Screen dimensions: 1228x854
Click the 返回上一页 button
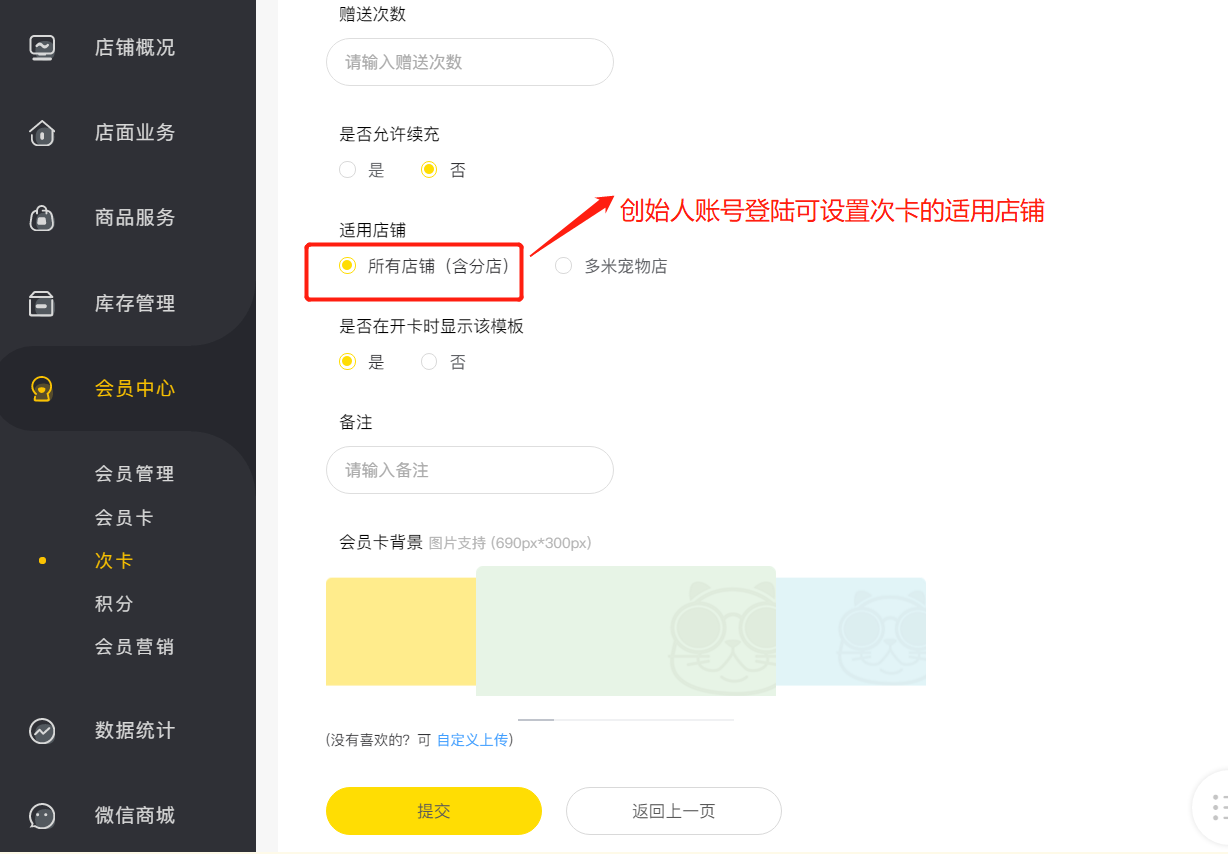click(674, 811)
